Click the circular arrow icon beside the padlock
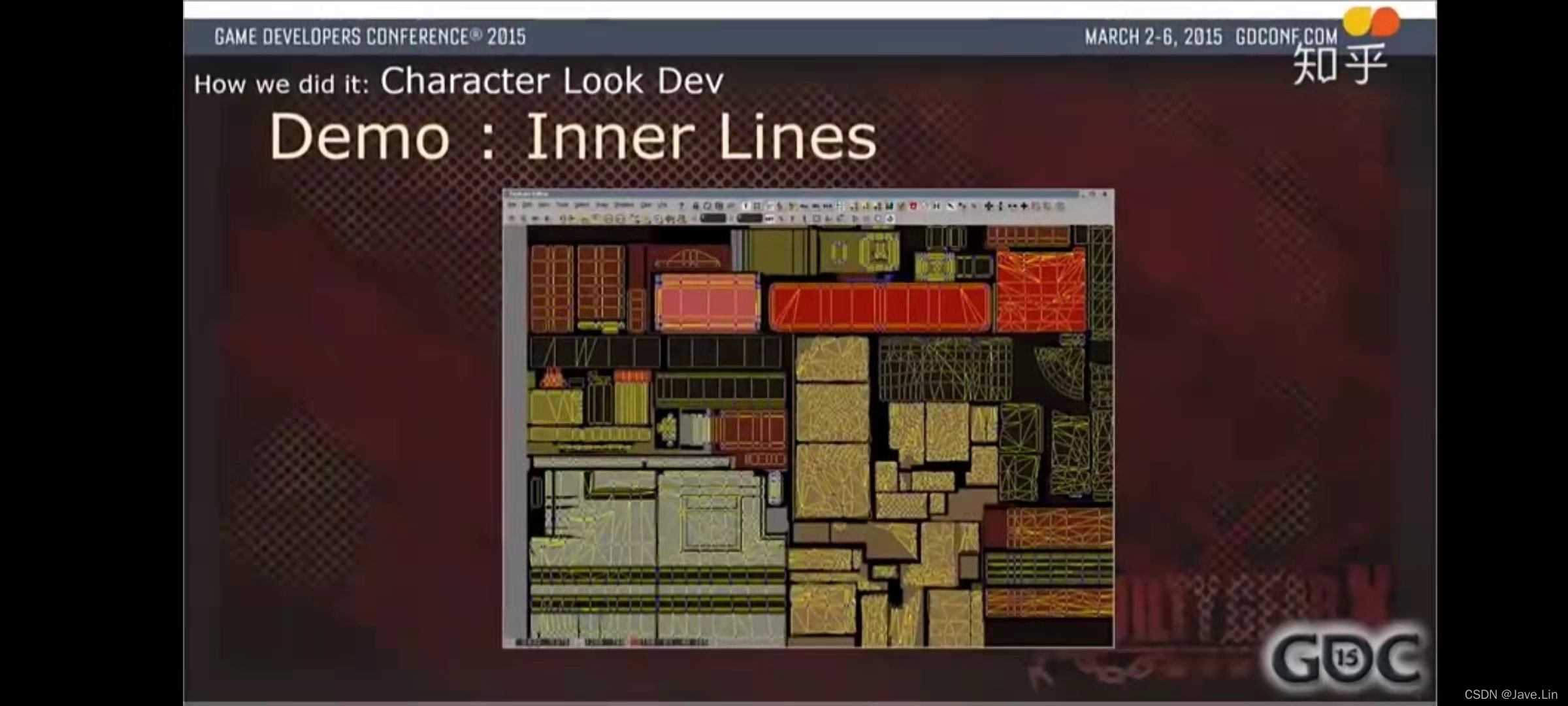 click(x=707, y=206)
